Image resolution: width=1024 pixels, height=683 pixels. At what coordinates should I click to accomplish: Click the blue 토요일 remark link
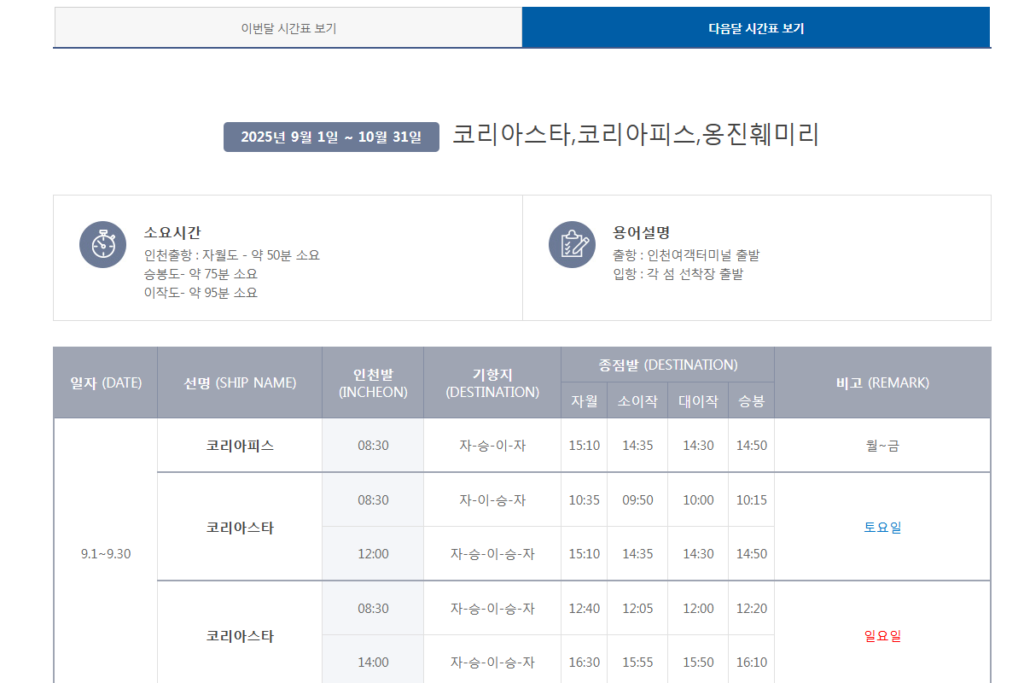[882, 527]
